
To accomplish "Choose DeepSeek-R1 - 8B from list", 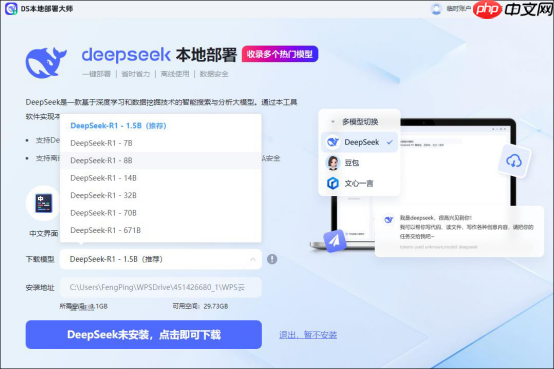I will [x=161, y=160].
